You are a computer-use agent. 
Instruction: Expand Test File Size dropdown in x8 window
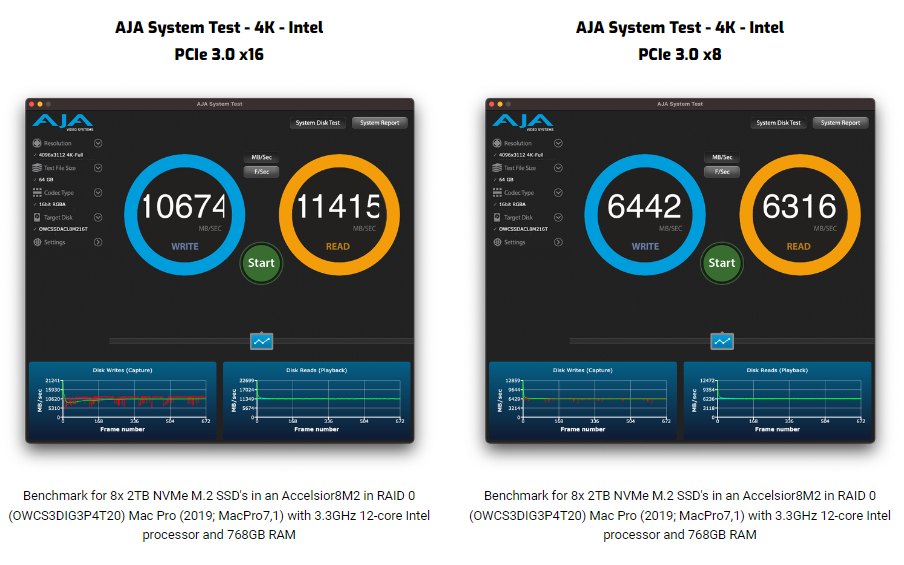click(558, 168)
